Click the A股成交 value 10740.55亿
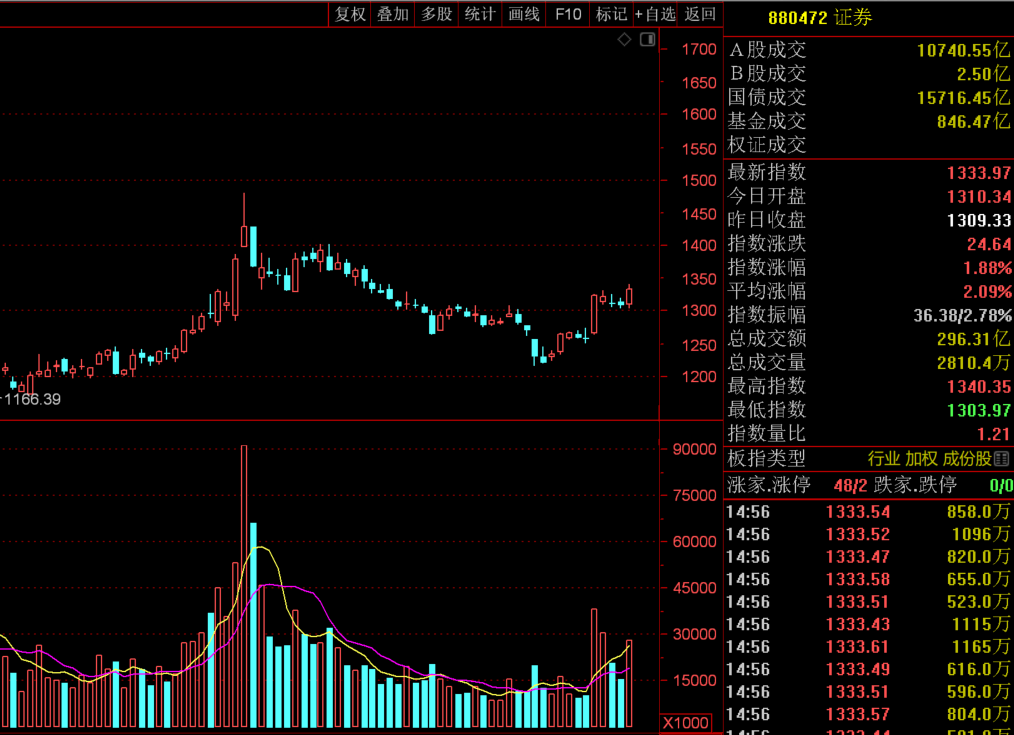 pyautogui.click(x=963, y=50)
